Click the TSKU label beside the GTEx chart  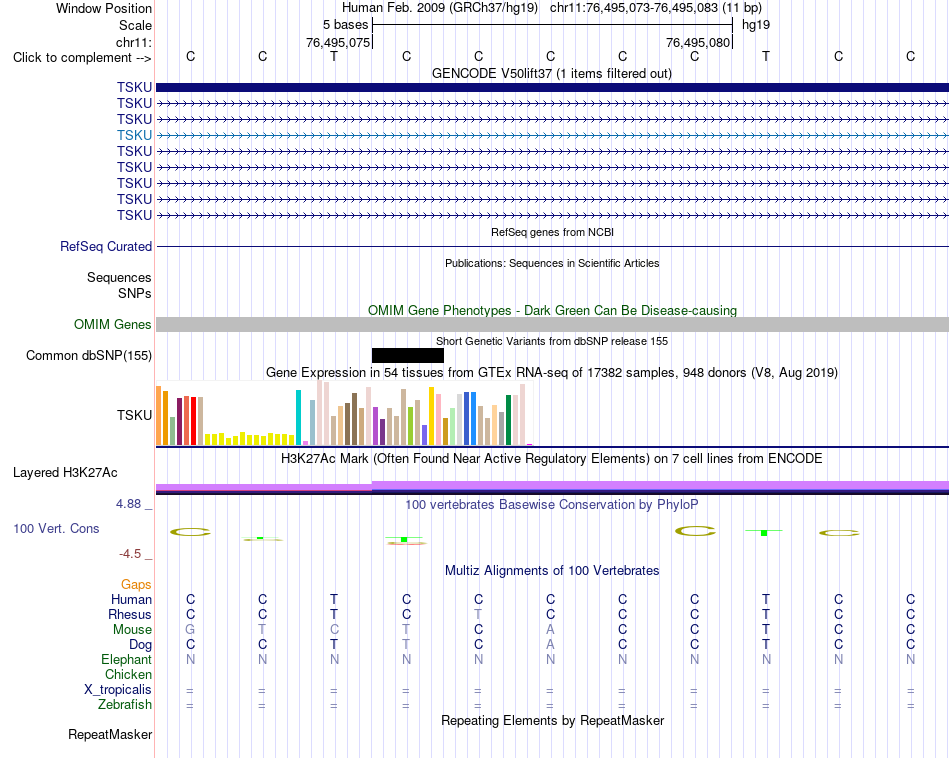tap(134, 415)
